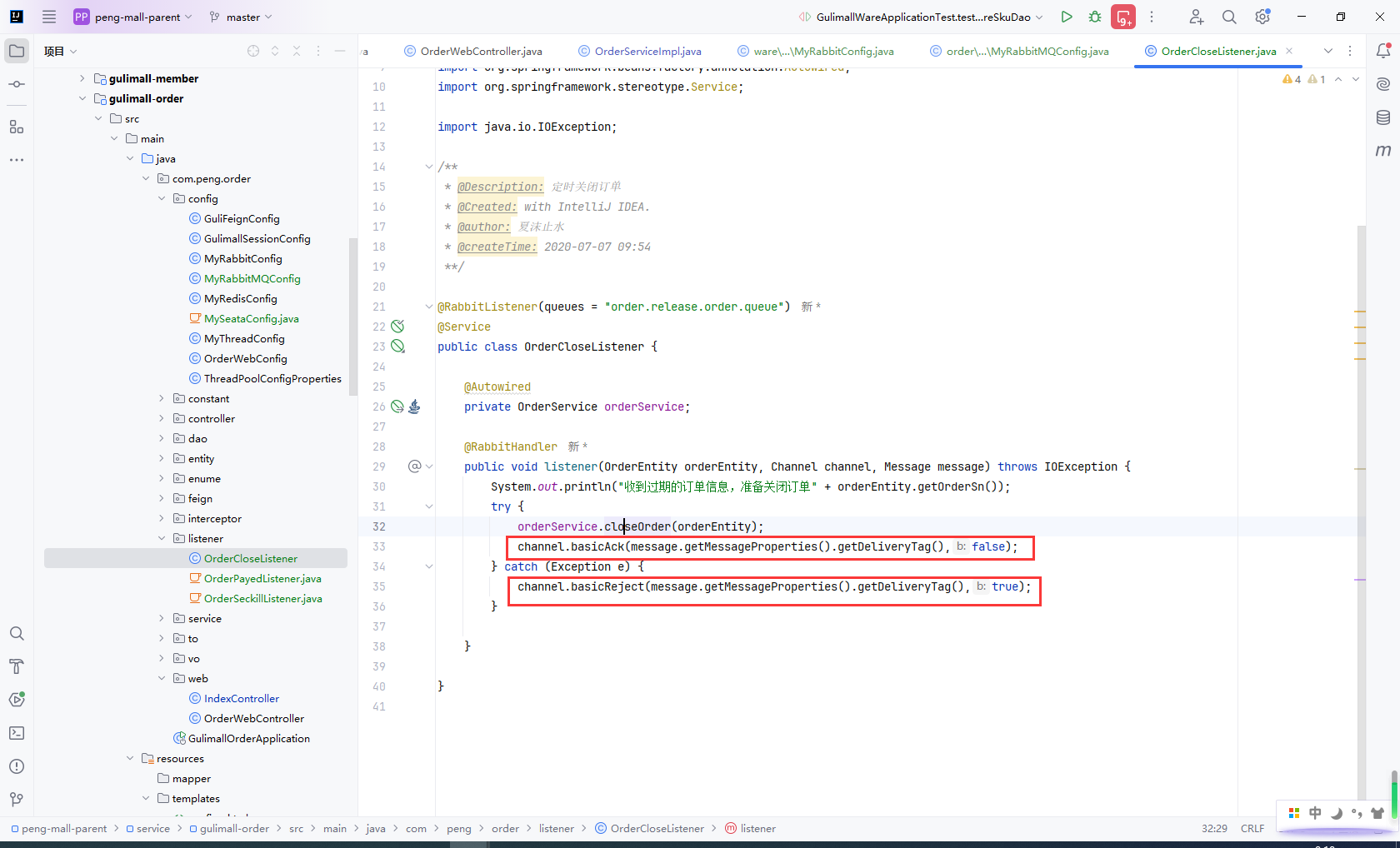Change CRLF line separator in status bar
This screenshot has width=1400, height=848.
tap(1252, 828)
